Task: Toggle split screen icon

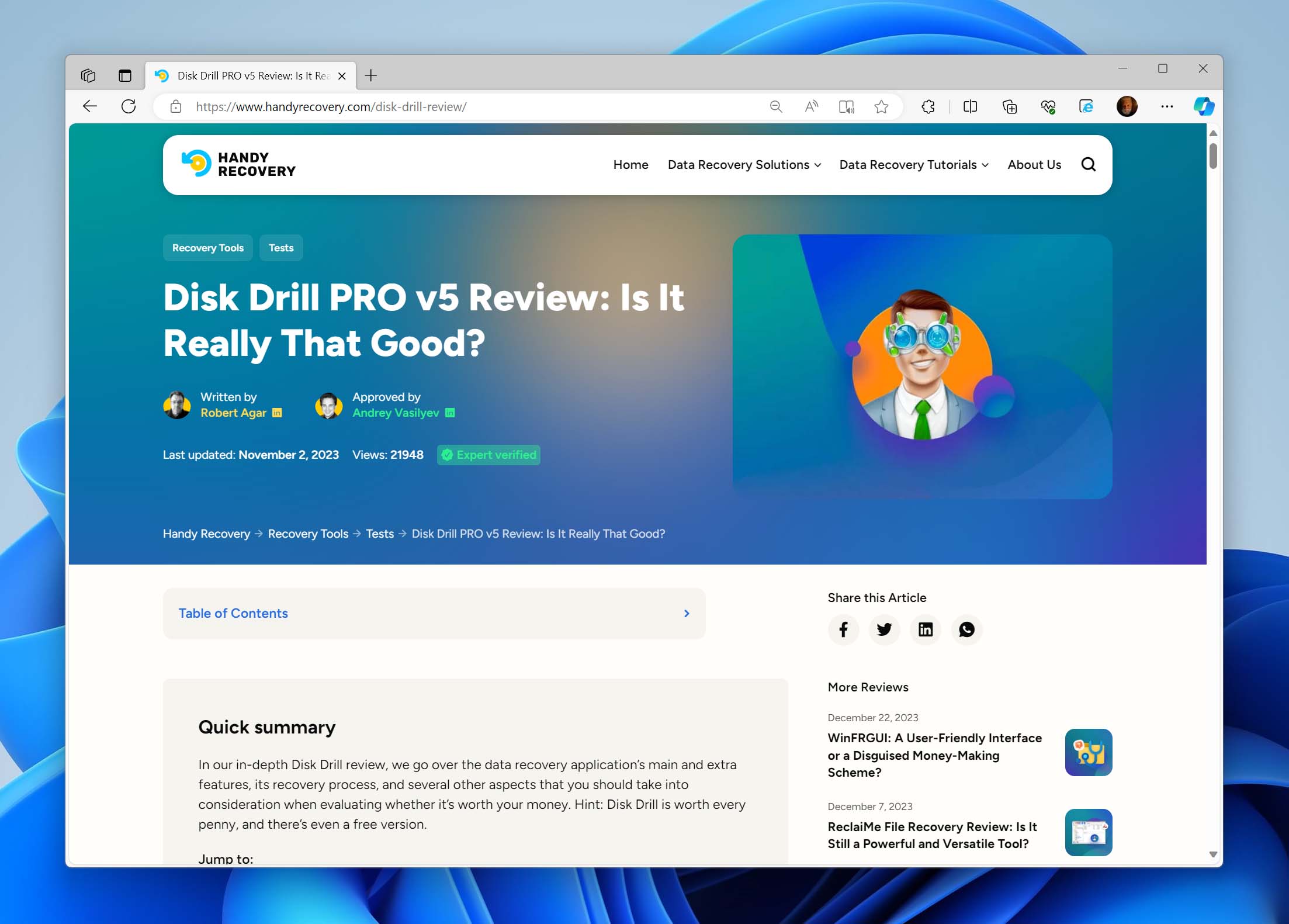Action: point(971,106)
